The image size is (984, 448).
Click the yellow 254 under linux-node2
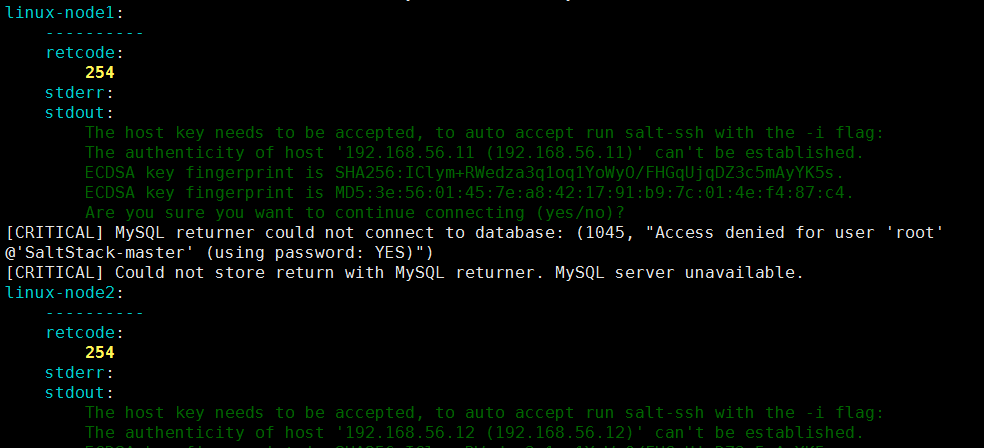pos(100,352)
